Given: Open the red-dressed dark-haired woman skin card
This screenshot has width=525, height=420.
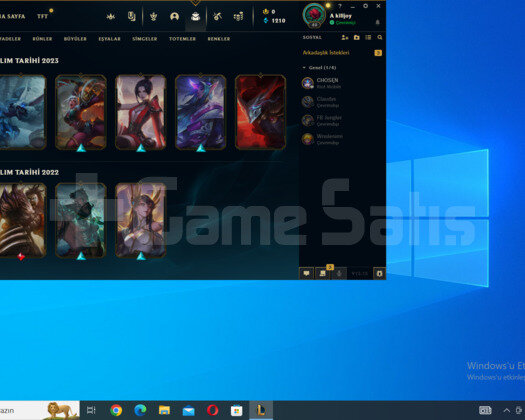Looking at the screenshot, I should click(x=141, y=112).
